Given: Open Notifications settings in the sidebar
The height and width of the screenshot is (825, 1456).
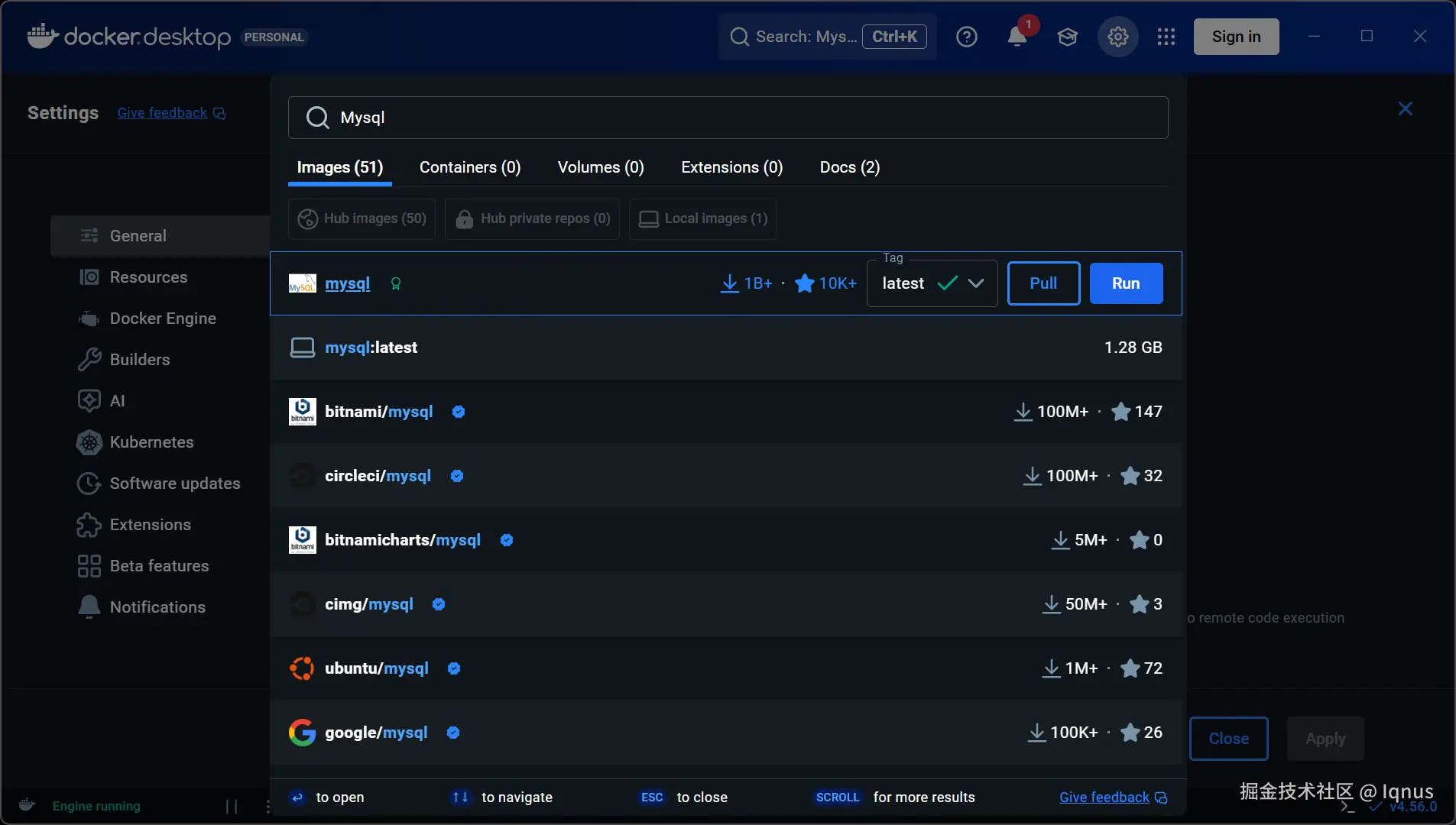Looking at the screenshot, I should point(161,607).
